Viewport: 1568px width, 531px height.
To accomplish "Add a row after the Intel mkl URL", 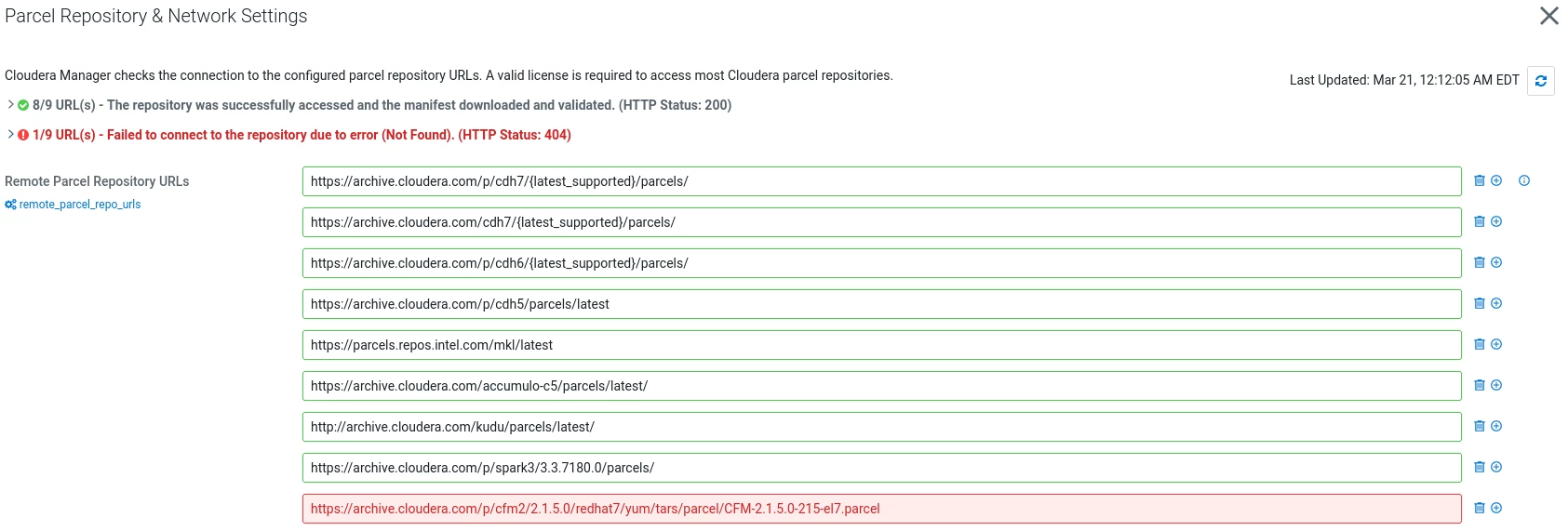I will pos(1496,344).
